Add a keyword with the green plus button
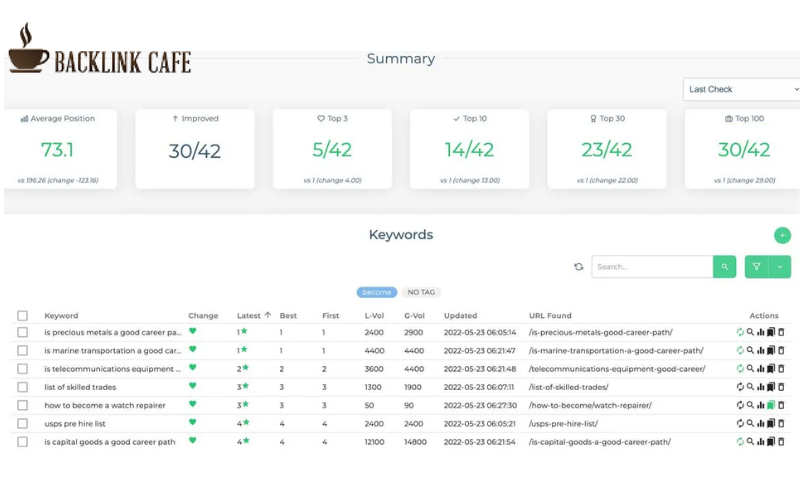The image size is (800, 500). (782, 235)
